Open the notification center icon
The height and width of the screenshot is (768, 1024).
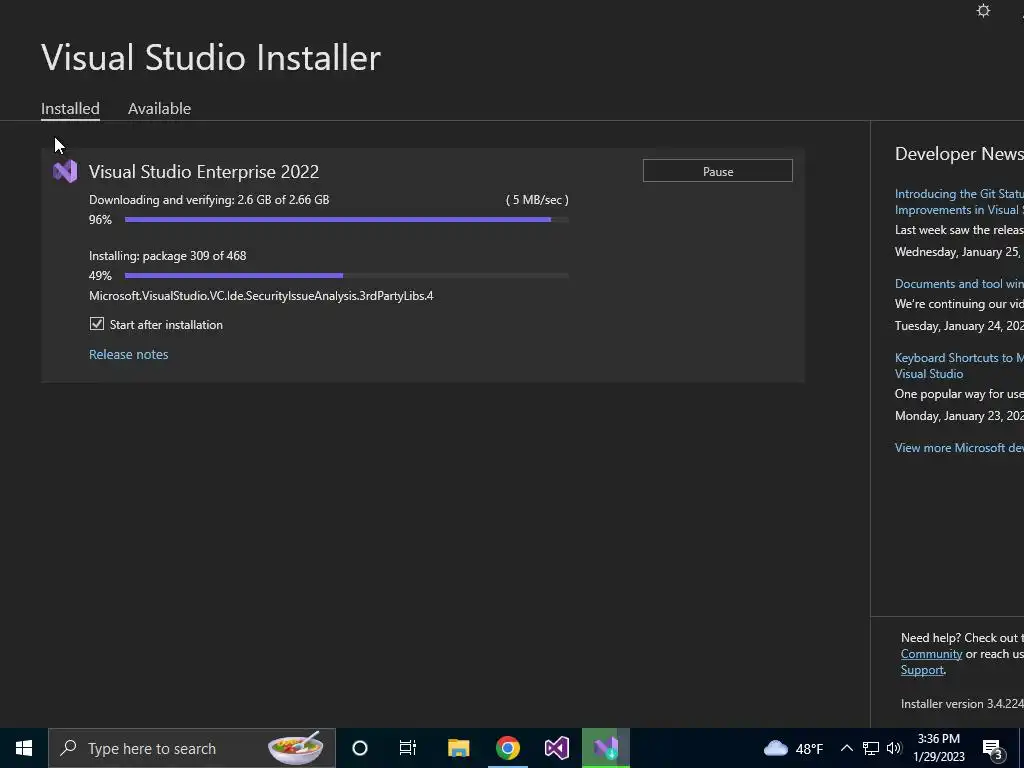[993, 750]
